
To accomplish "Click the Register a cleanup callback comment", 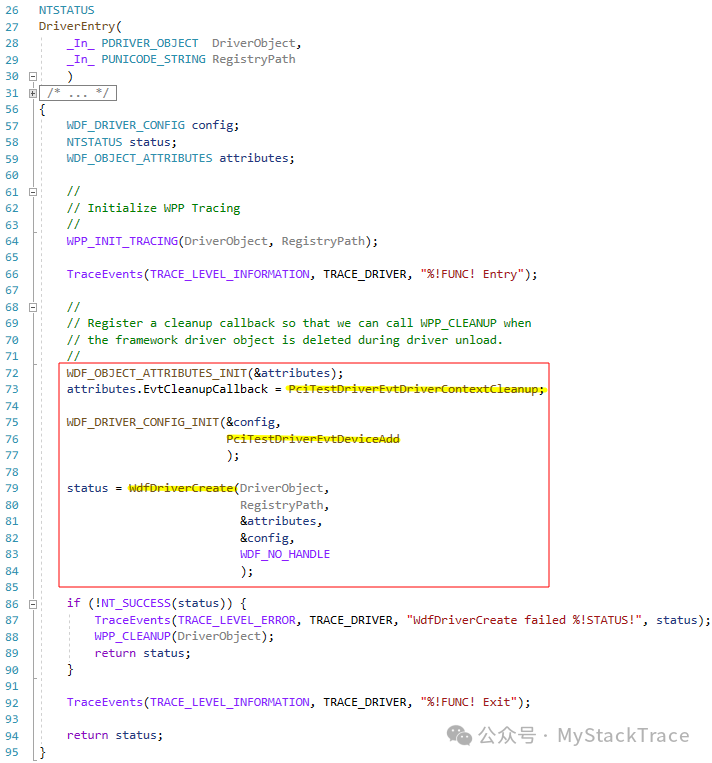I will point(299,324).
